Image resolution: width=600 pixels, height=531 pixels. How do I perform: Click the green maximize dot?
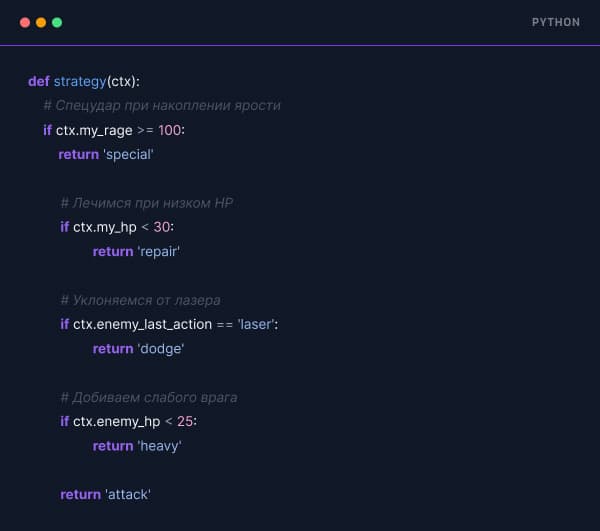coord(57,23)
